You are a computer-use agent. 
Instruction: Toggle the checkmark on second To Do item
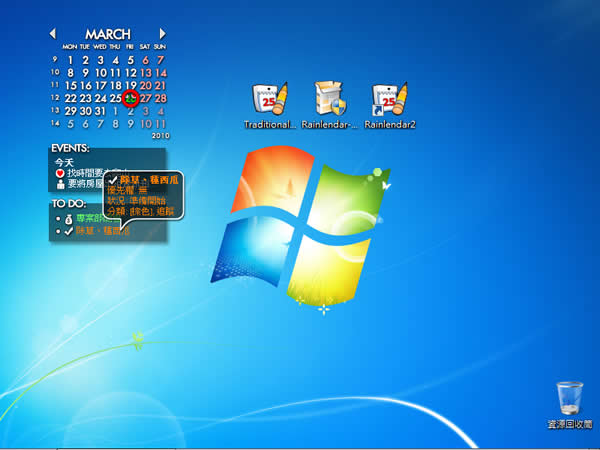67,231
